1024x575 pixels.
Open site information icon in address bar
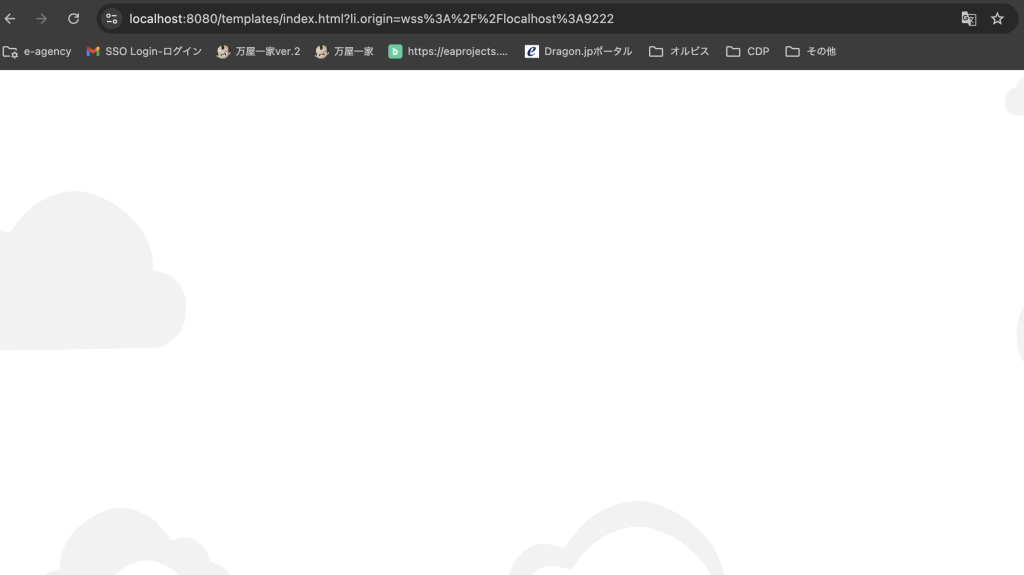(112, 18)
